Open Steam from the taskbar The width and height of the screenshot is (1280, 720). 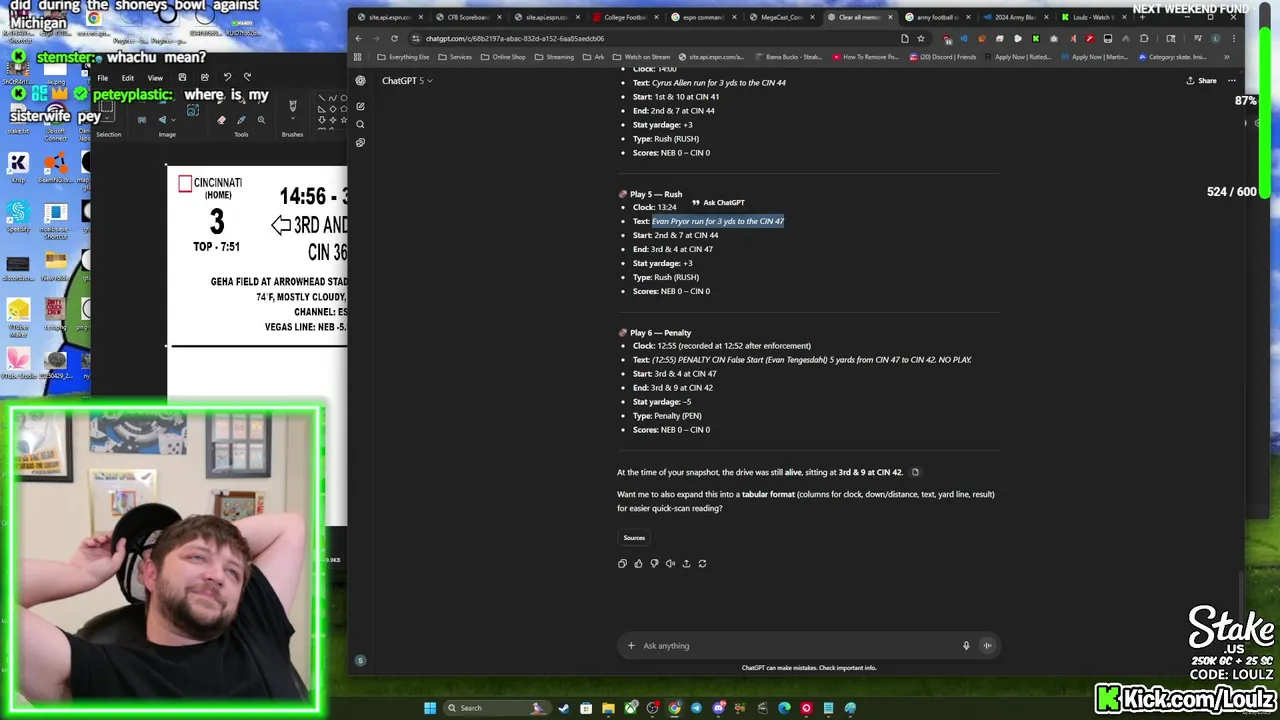[x=564, y=708]
